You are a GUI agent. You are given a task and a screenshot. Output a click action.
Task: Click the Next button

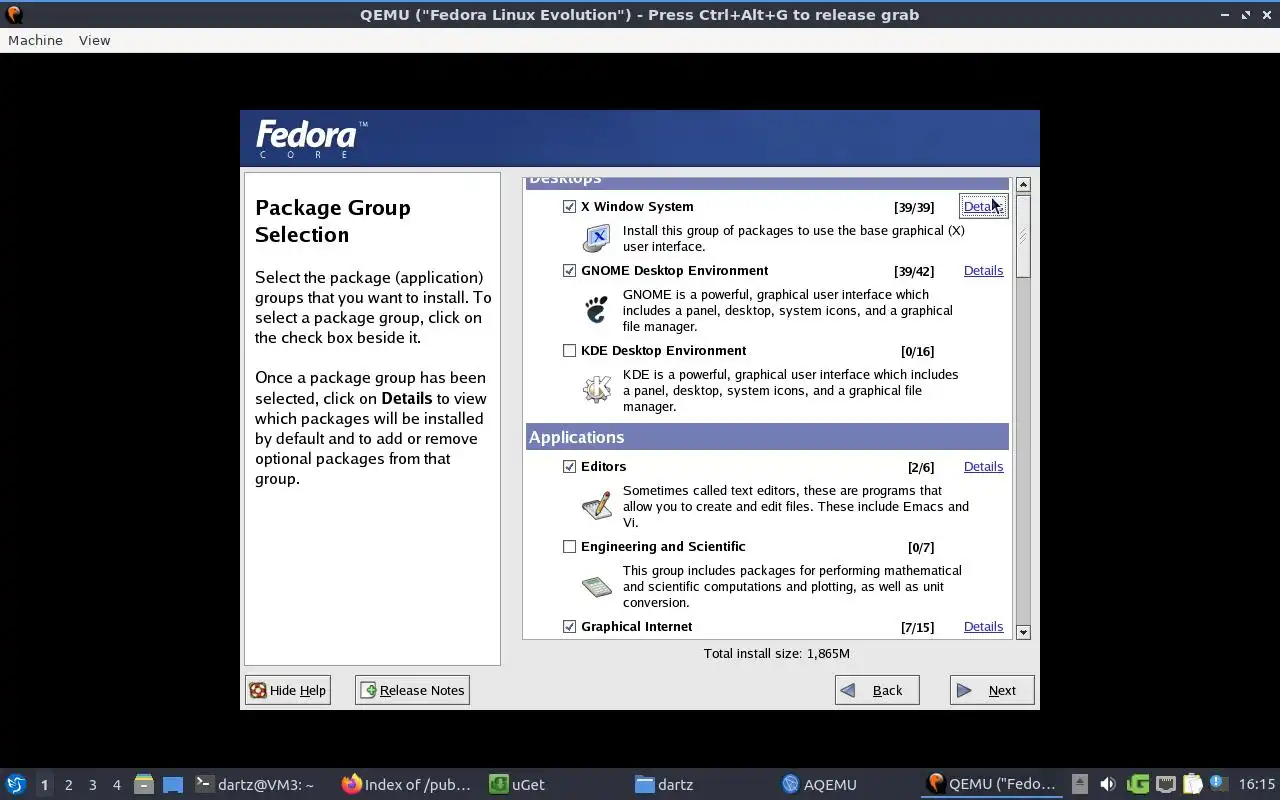(992, 690)
